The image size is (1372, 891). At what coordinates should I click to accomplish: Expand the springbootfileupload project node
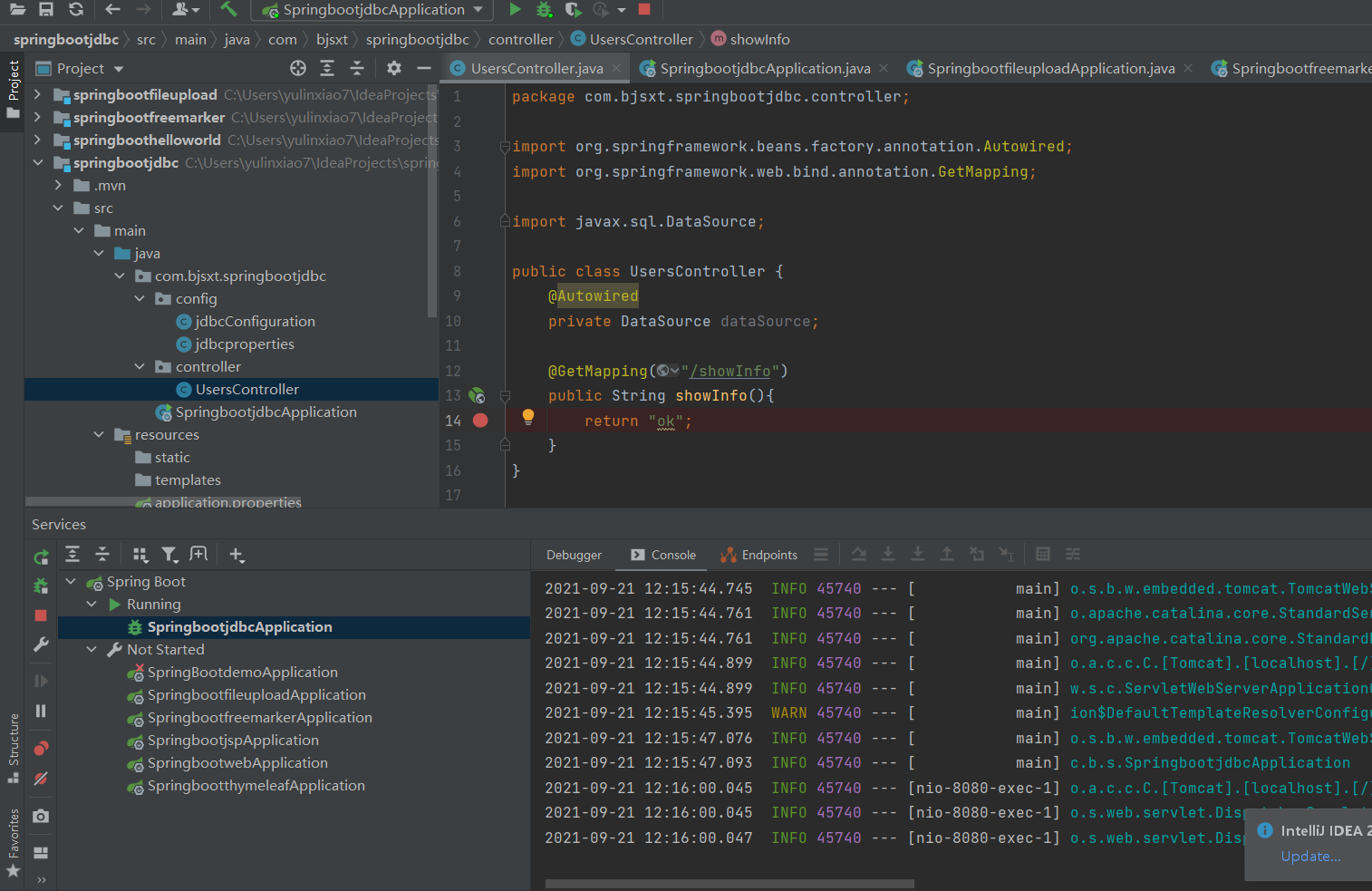click(37, 94)
